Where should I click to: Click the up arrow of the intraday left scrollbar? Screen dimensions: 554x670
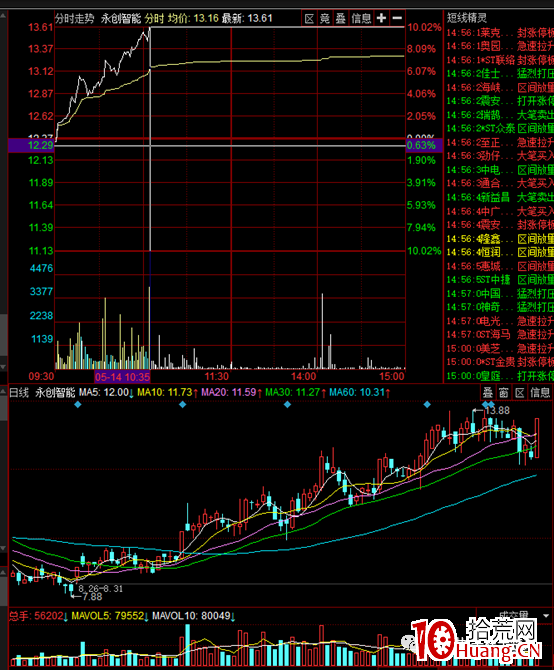pyautogui.click(x=3, y=15)
